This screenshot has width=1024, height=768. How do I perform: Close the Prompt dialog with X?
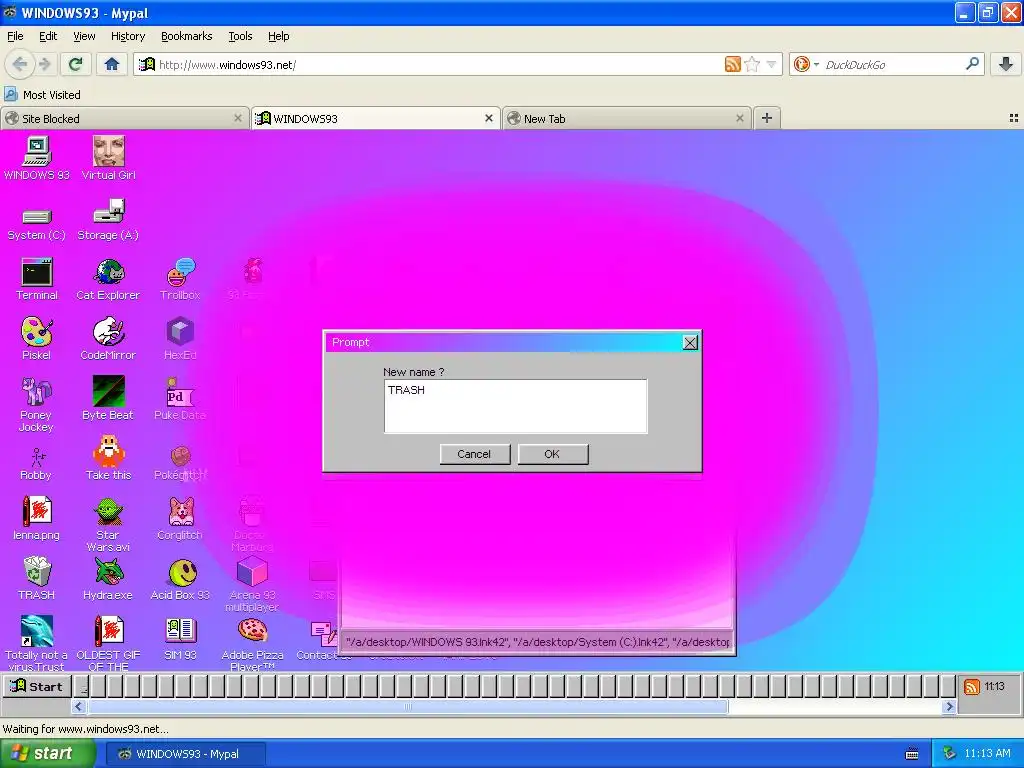point(690,342)
